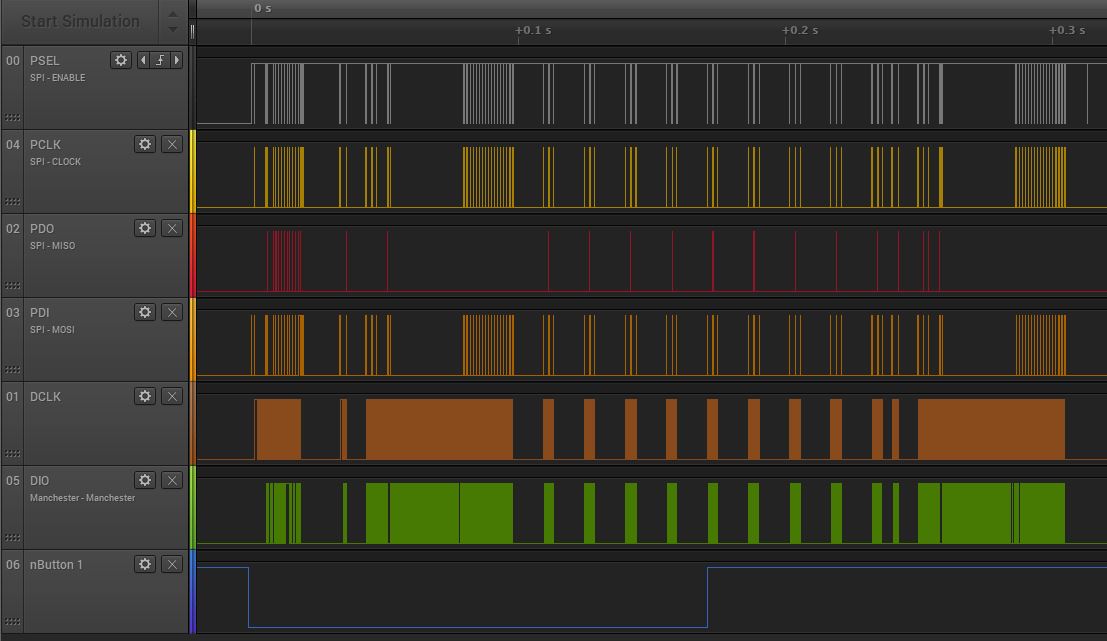This screenshot has height=641, width=1107.
Task: Grab the PSEL channel drag handle
Action: pos(12,117)
